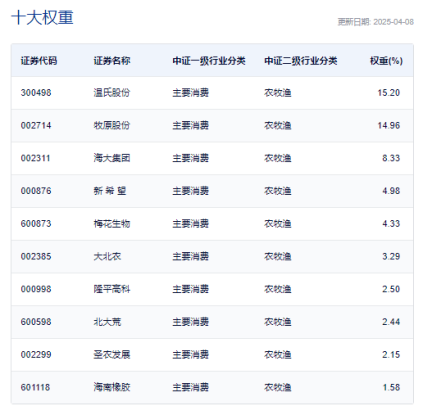Select stock name 牧原股份
The height and width of the screenshot is (416, 423).
pos(112,125)
